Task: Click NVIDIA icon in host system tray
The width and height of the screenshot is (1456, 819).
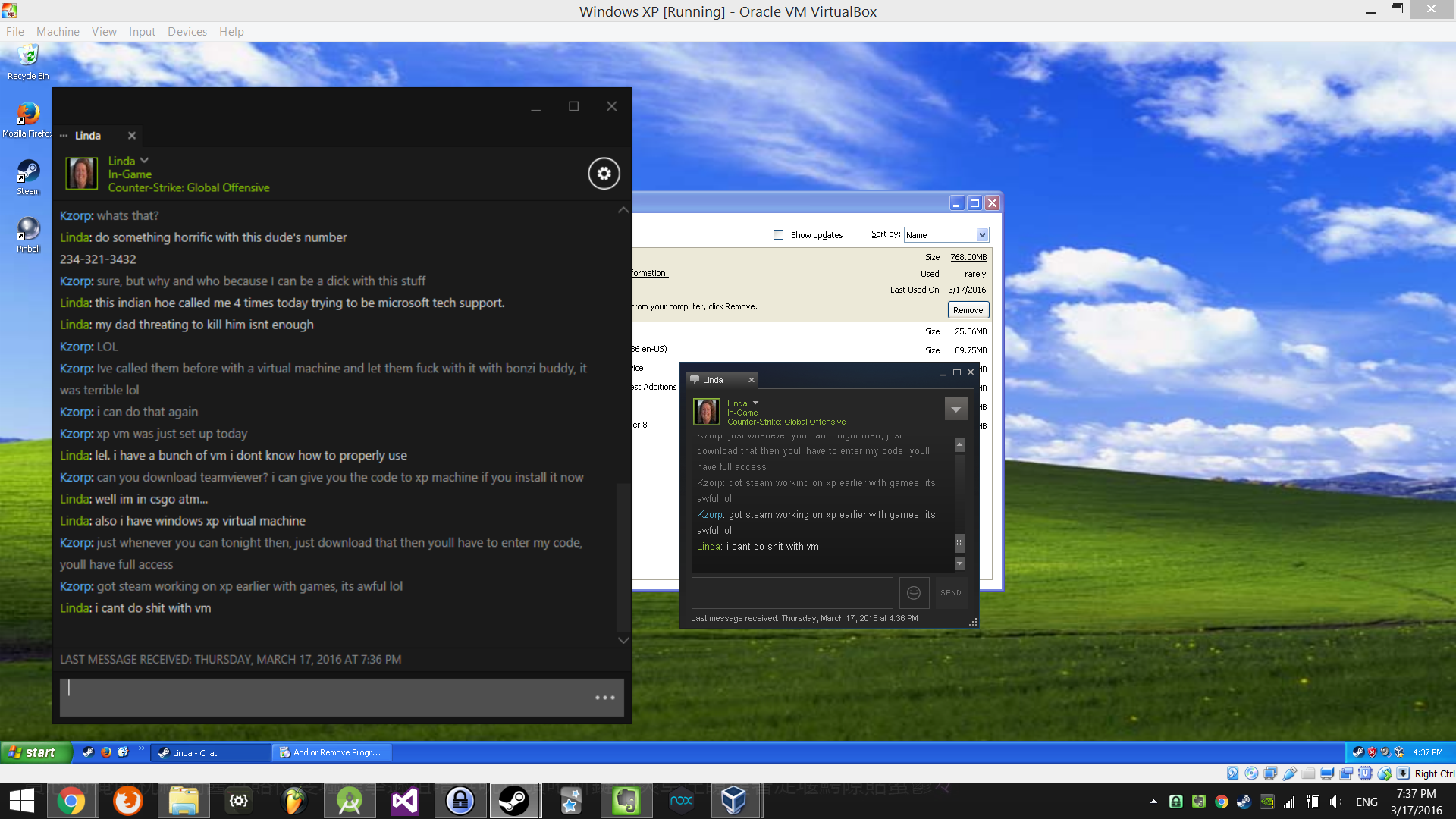Action: coord(1267,802)
